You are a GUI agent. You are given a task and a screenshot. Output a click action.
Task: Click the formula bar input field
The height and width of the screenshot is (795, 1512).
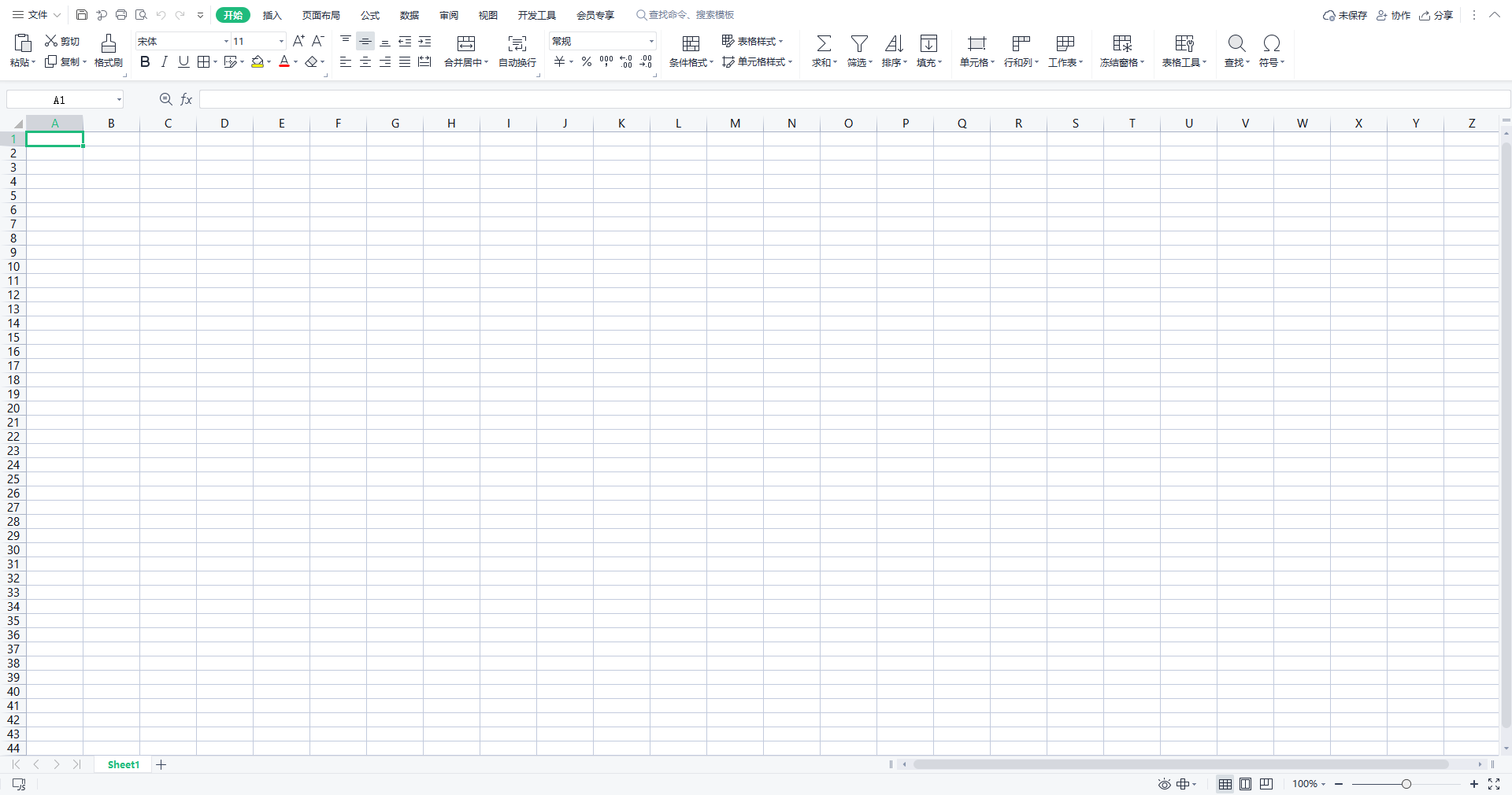[x=850, y=100]
